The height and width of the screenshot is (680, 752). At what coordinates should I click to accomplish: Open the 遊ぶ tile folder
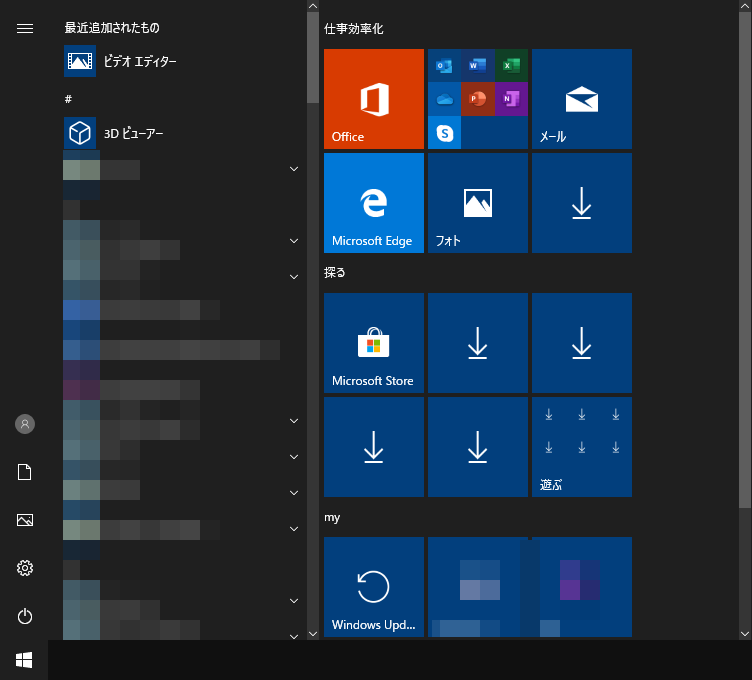(581, 446)
